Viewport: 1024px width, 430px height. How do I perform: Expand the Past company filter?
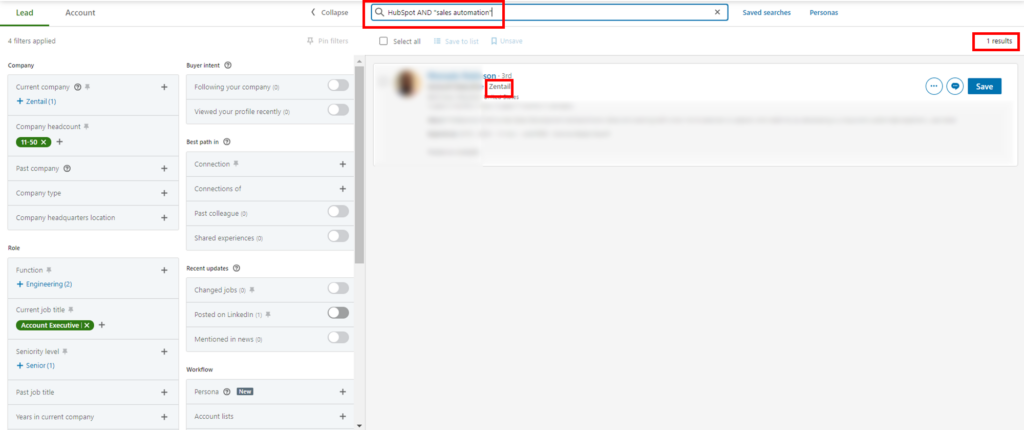click(x=164, y=168)
